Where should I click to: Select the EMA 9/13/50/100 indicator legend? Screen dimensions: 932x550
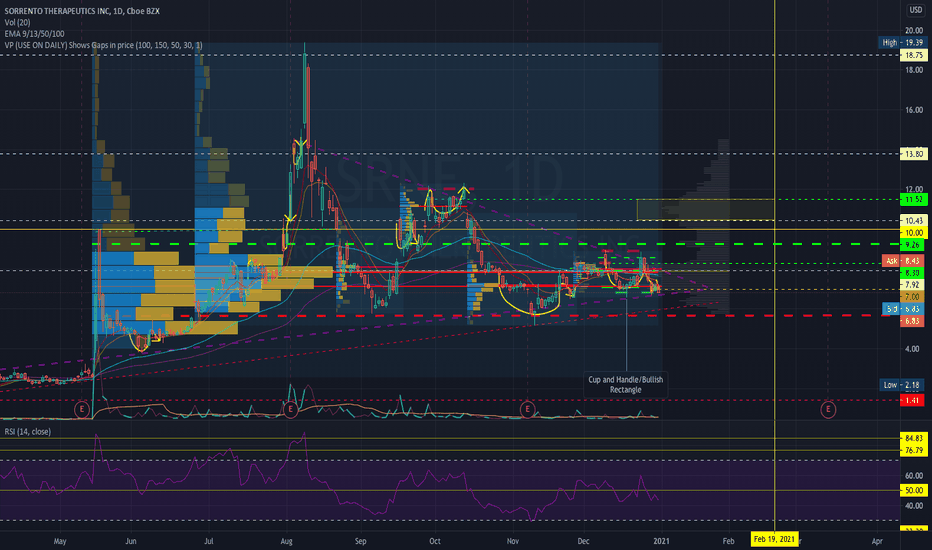point(34,33)
